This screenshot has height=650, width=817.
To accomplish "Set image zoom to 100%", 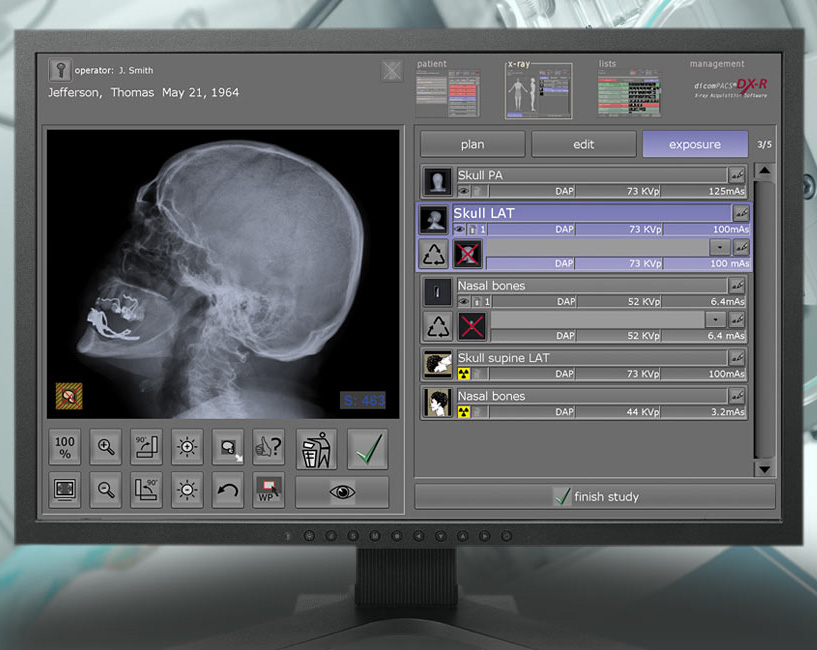I will [x=66, y=447].
